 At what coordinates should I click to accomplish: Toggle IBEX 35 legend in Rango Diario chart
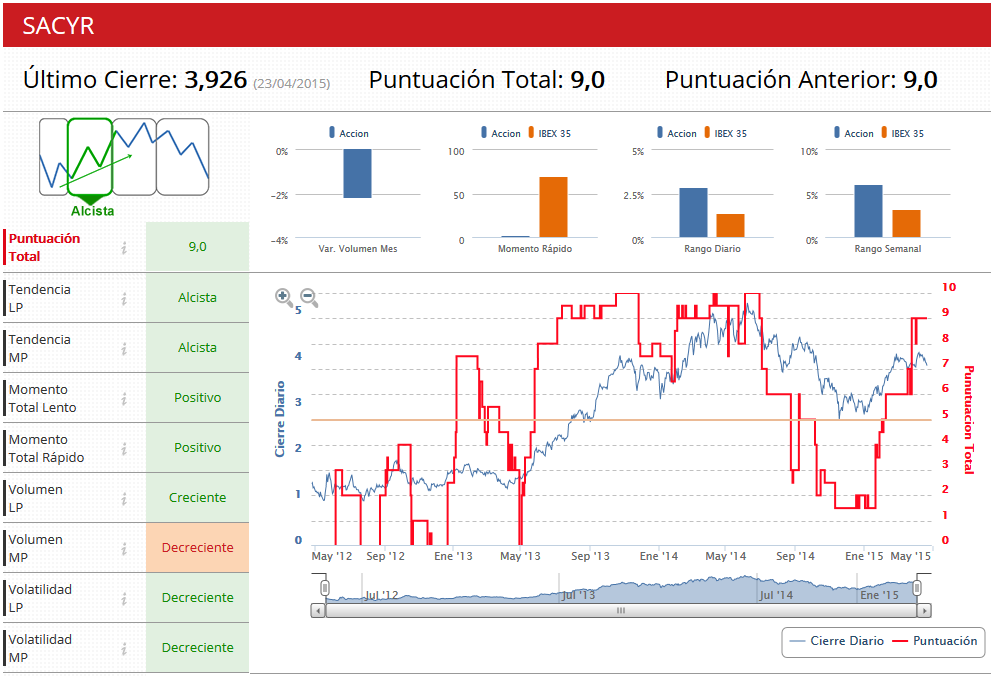pos(725,133)
